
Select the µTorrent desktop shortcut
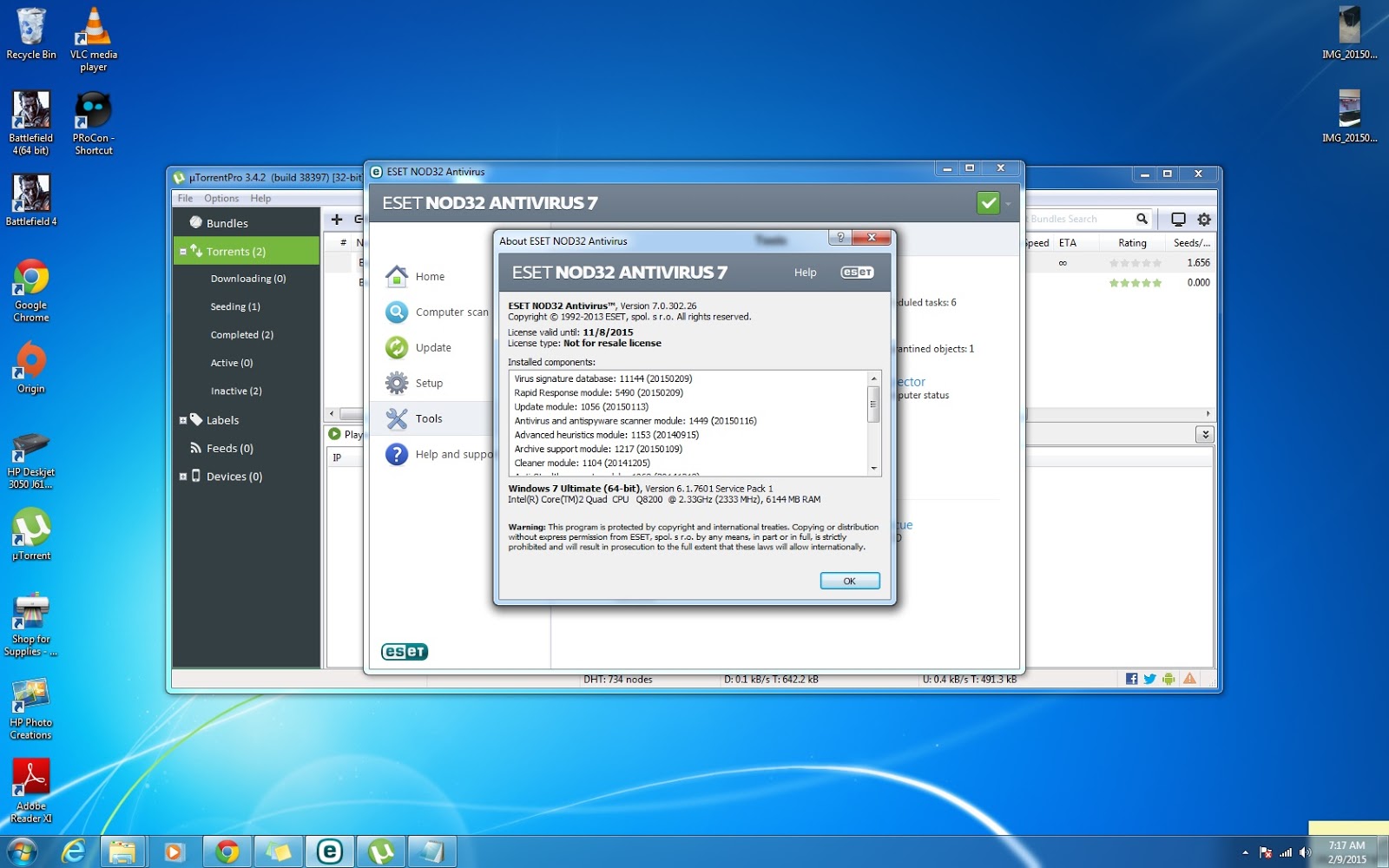31,534
